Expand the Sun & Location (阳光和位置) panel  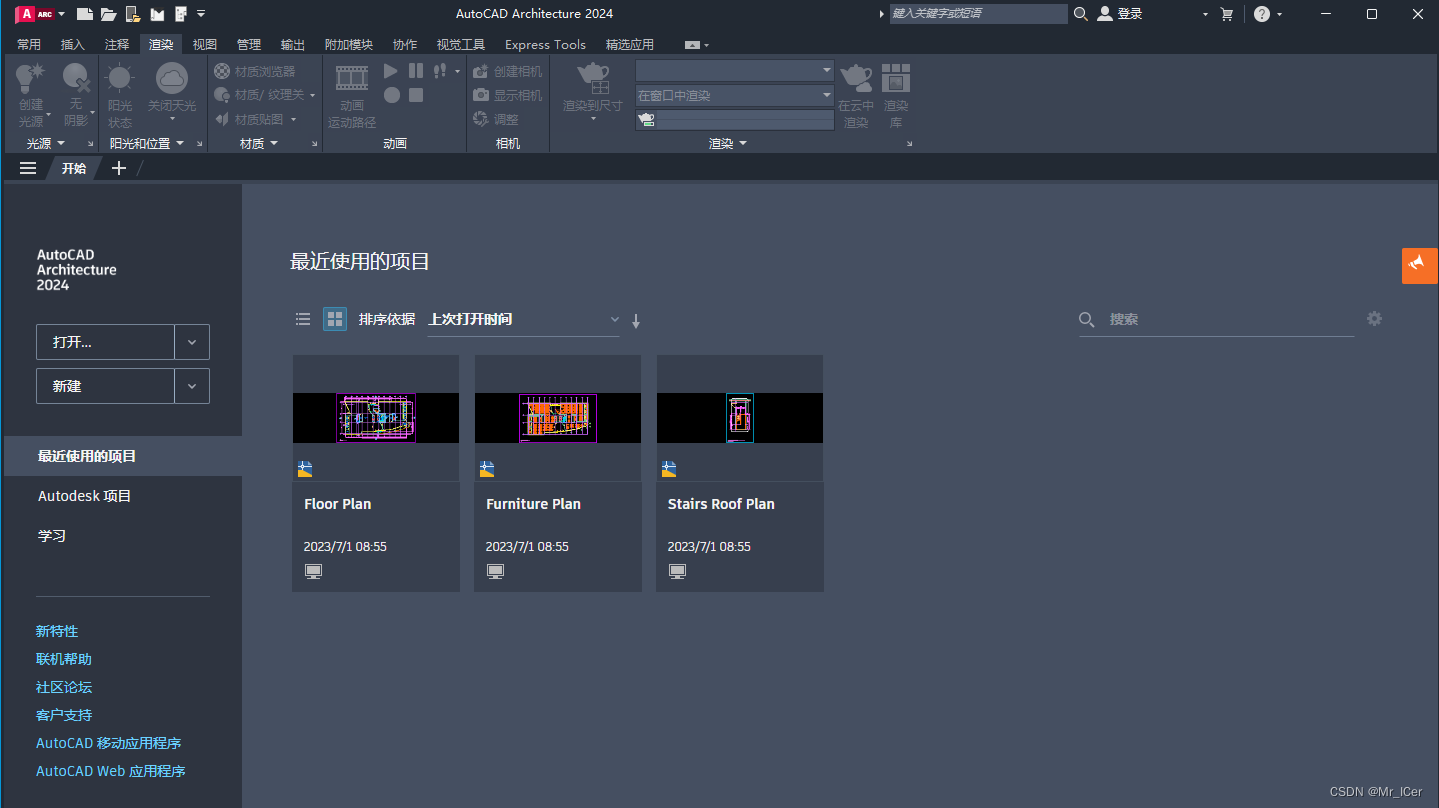pos(146,143)
